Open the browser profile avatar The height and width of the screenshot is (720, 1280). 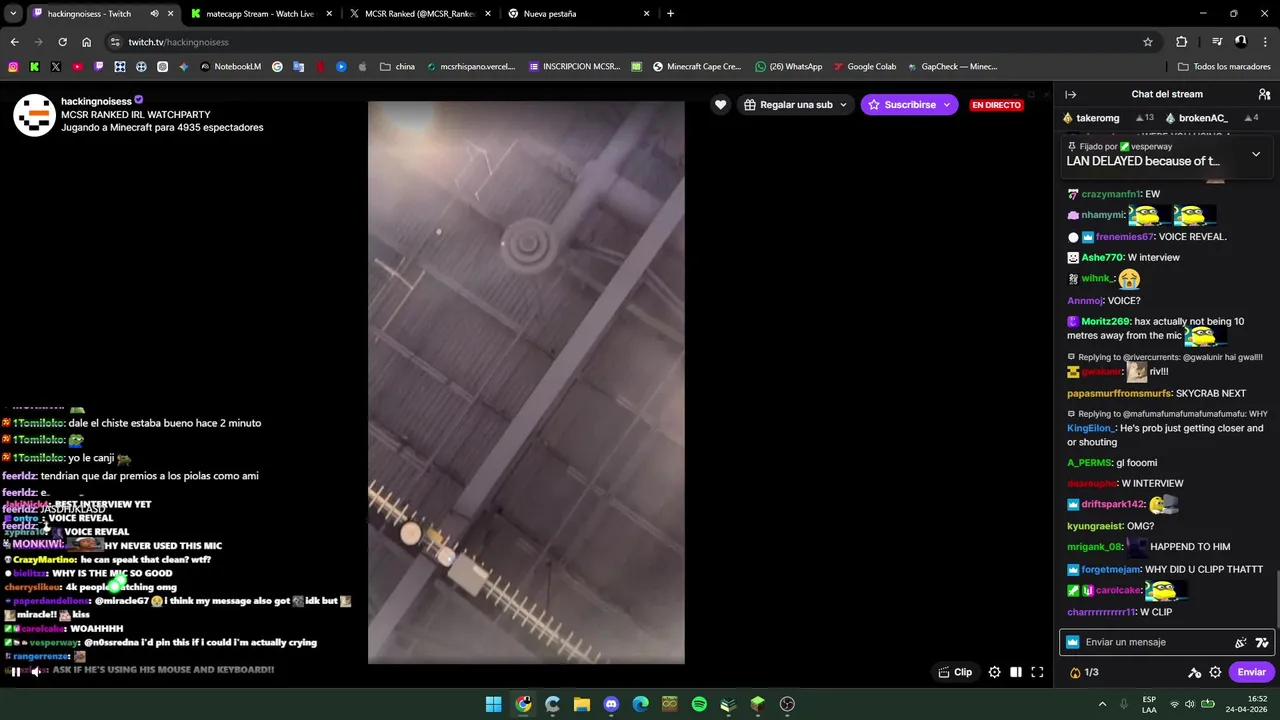(x=1241, y=42)
